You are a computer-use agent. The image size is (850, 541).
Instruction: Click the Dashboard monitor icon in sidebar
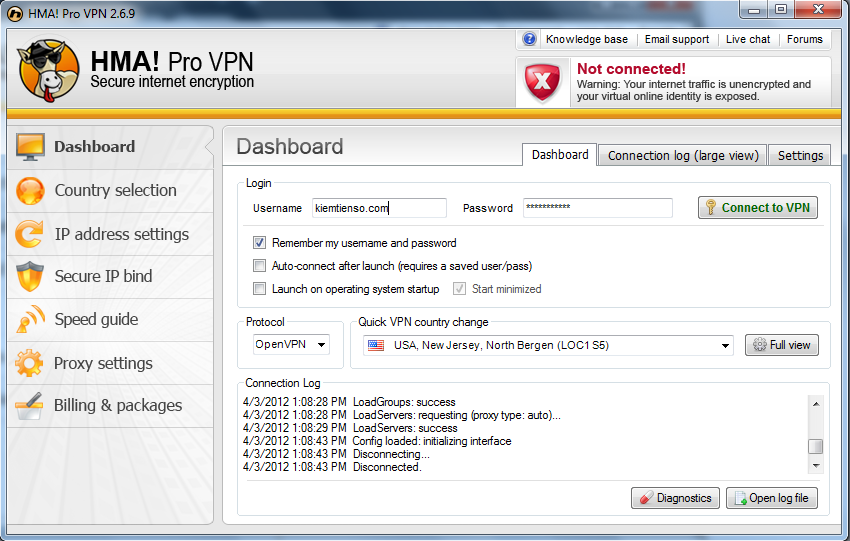[30, 147]
